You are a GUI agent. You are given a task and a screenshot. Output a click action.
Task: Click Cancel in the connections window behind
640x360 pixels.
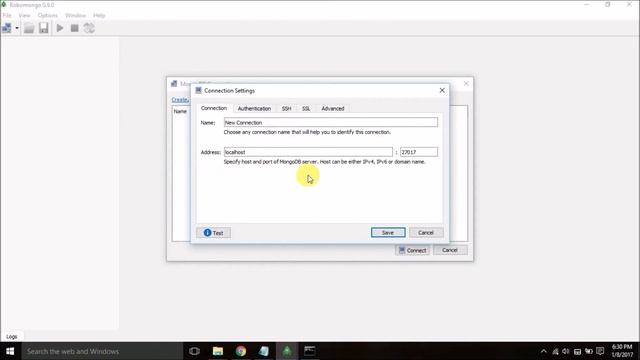(450, 250)
